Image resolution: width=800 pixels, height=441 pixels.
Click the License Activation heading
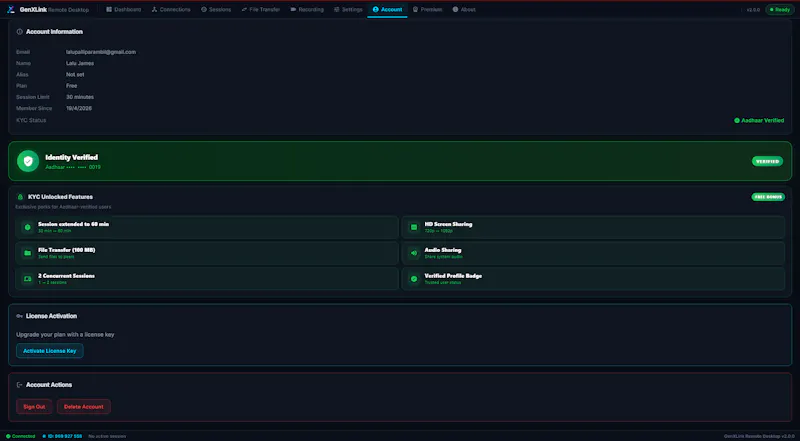click(x=52, y=316)
